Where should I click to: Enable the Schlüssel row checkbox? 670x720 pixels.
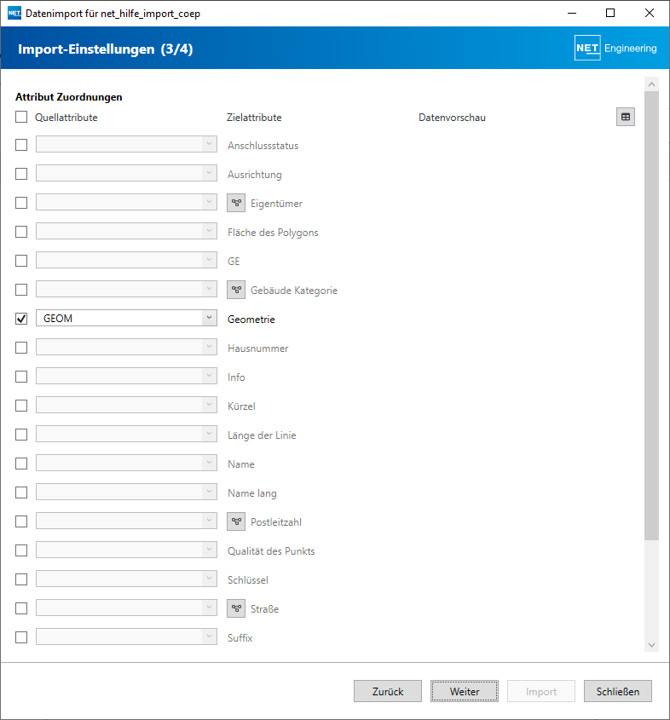coord(21,579)
